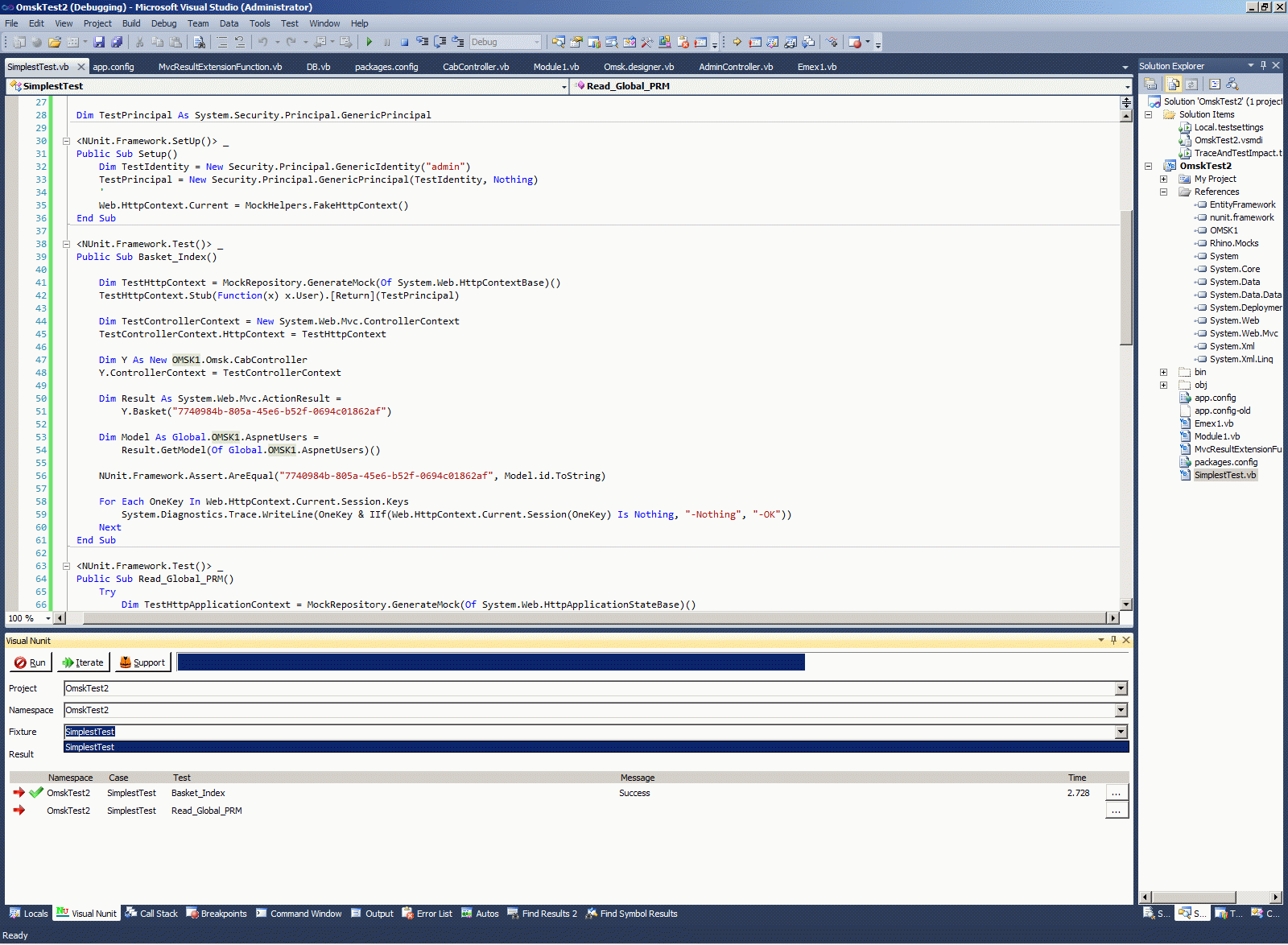Click the Open File toolbar icon
Screen dimensions: 1288x945
pyautogui.click(x=55, y=42)
